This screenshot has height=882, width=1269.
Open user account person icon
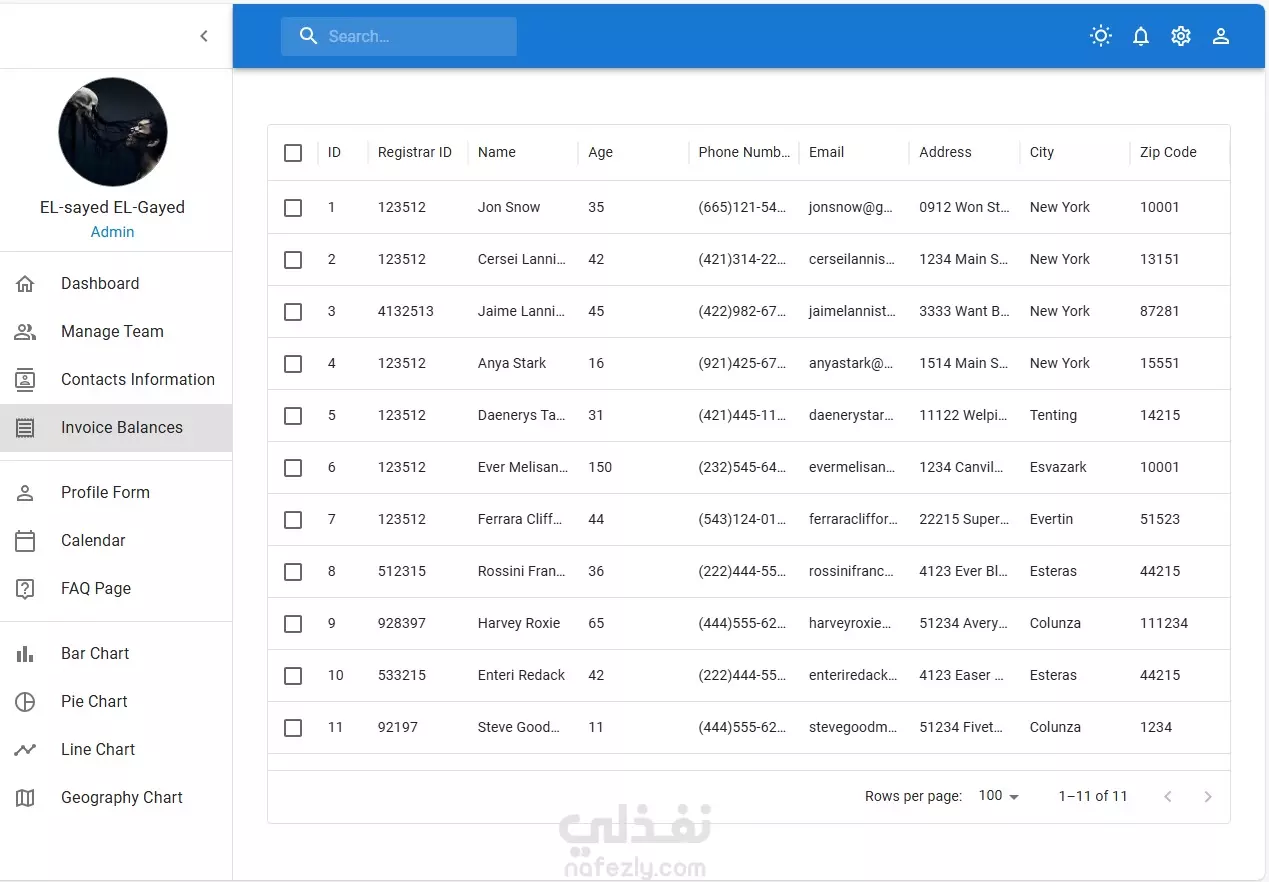1221,36
